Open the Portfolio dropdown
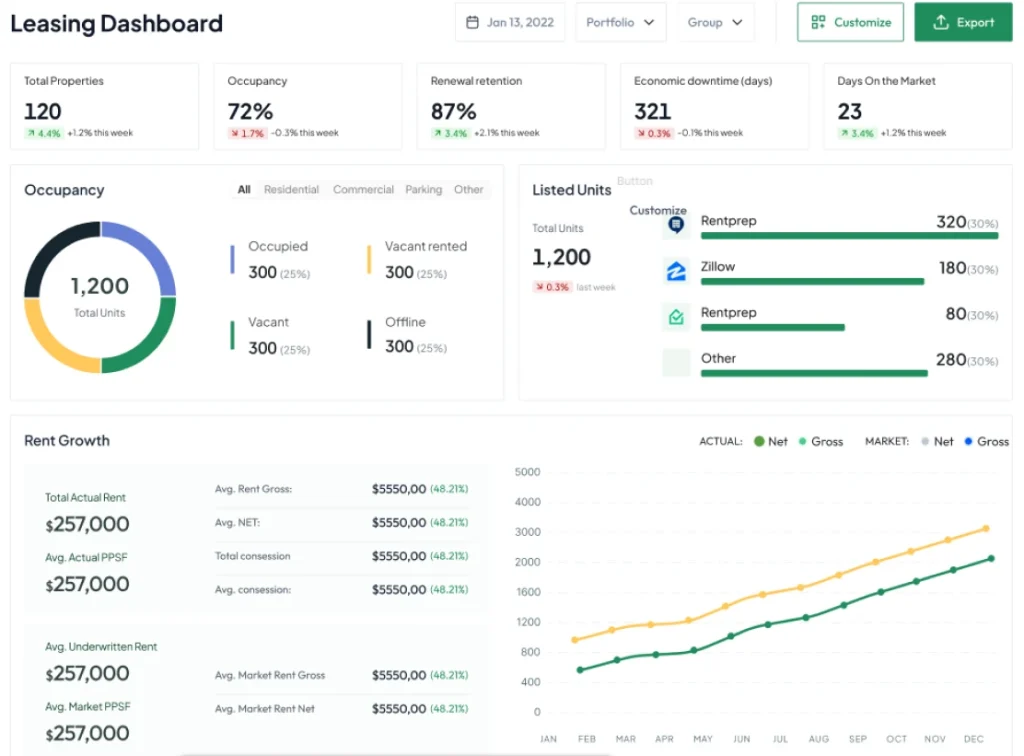 pyautogui.click(x=620, y=22)
